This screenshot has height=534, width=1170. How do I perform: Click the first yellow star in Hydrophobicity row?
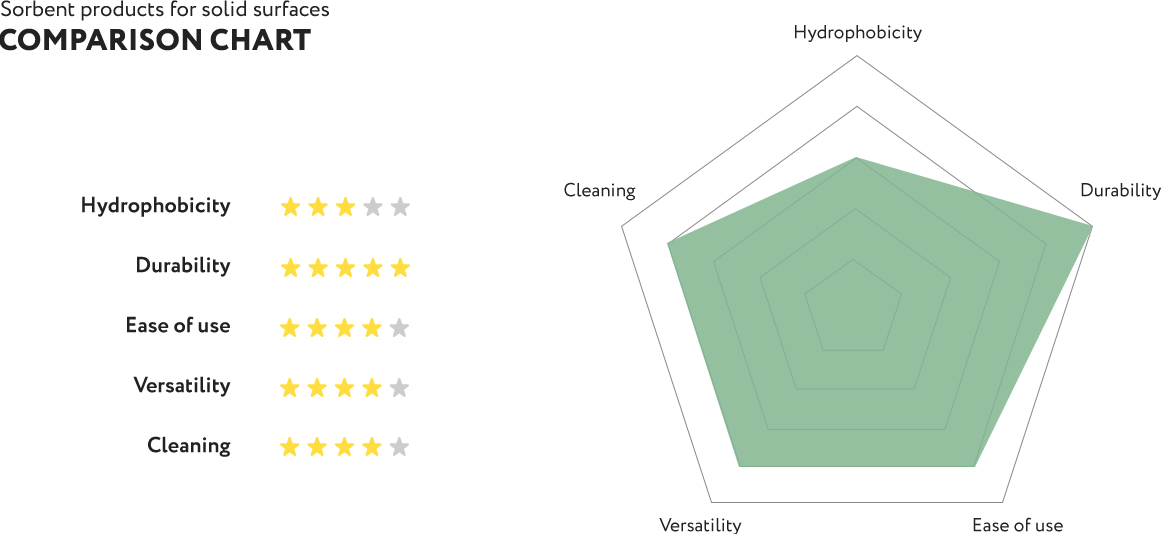290,207
